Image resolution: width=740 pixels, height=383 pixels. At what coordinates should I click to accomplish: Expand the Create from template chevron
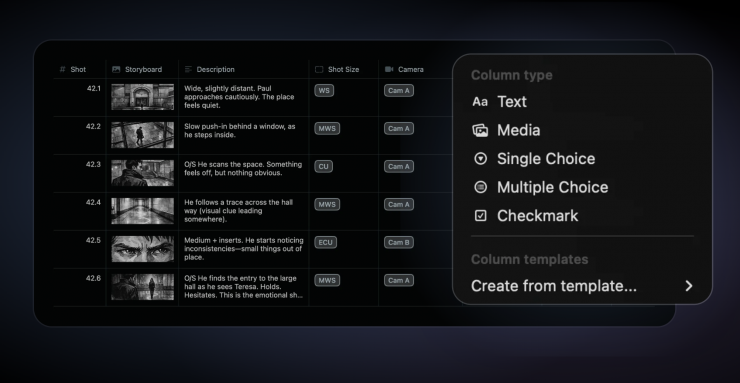pyautogui.click(x=689, y=286)
